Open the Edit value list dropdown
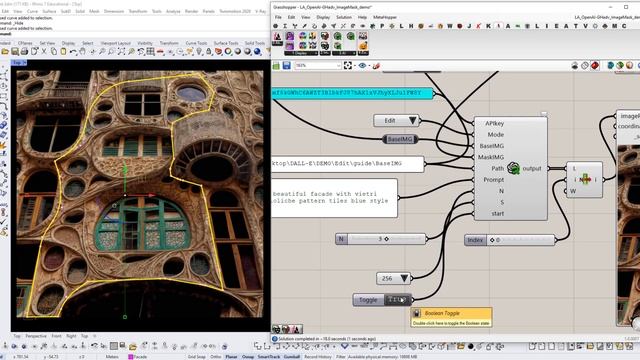 click(x=413, y=120)
